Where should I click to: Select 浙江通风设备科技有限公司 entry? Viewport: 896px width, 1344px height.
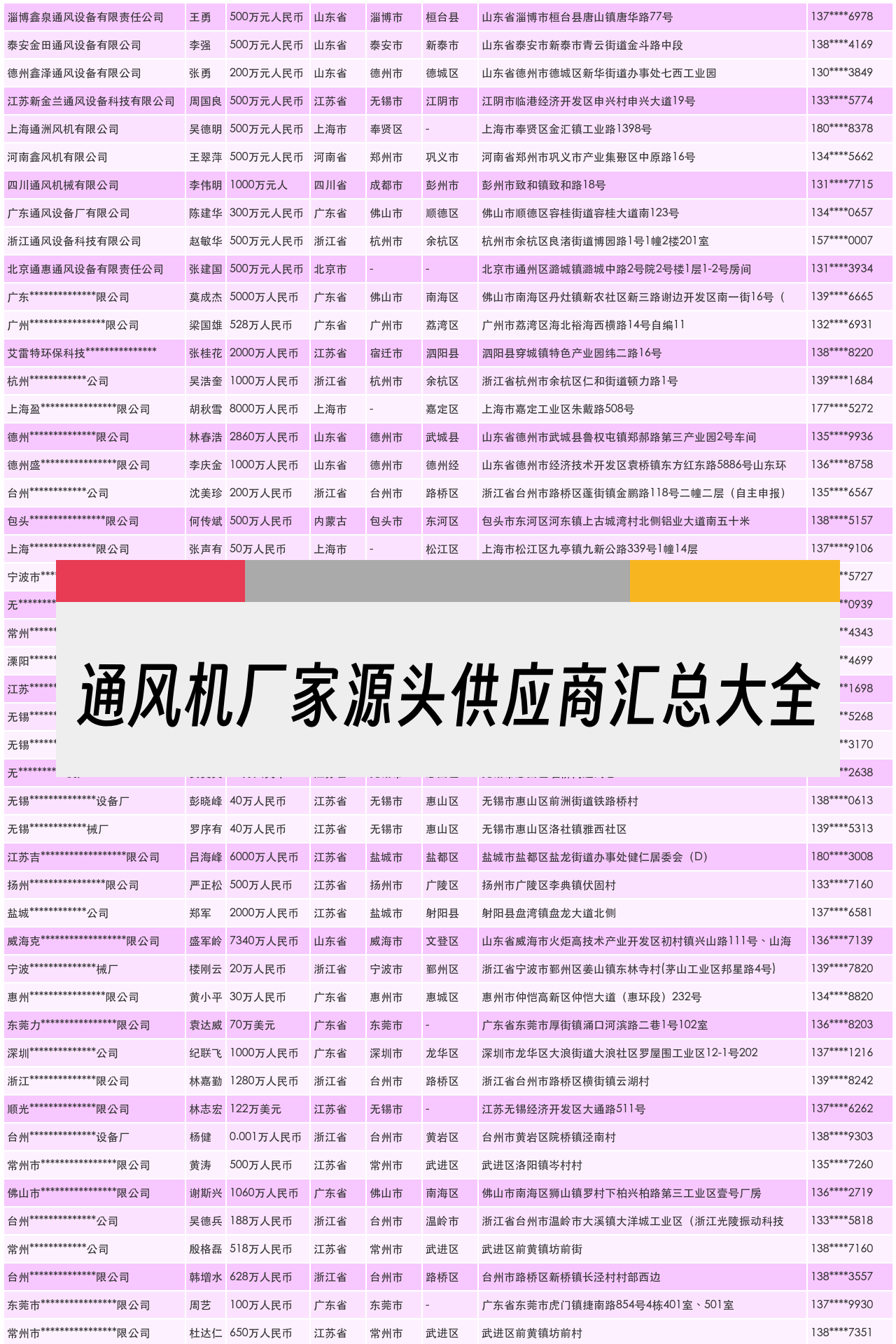74,241
